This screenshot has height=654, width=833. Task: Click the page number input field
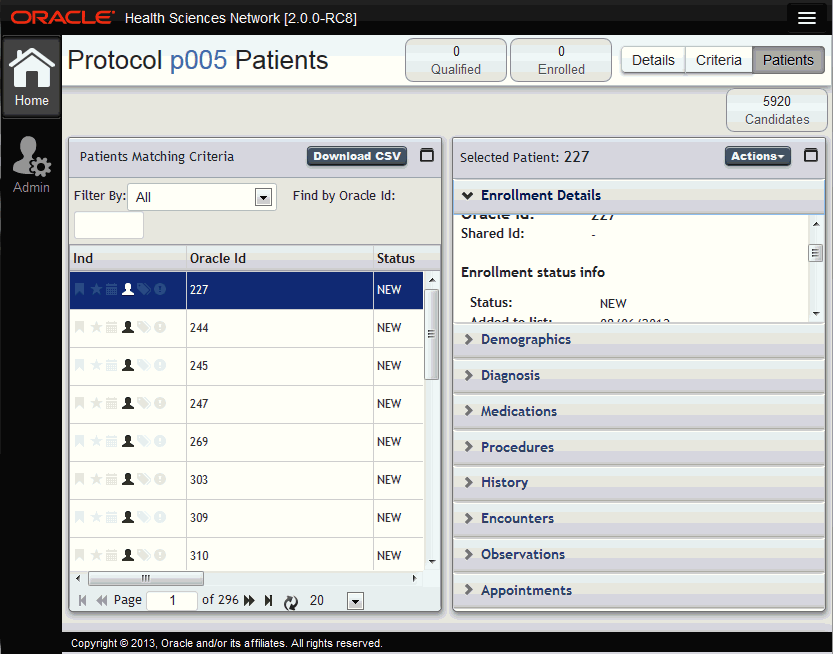click(172, 601)
